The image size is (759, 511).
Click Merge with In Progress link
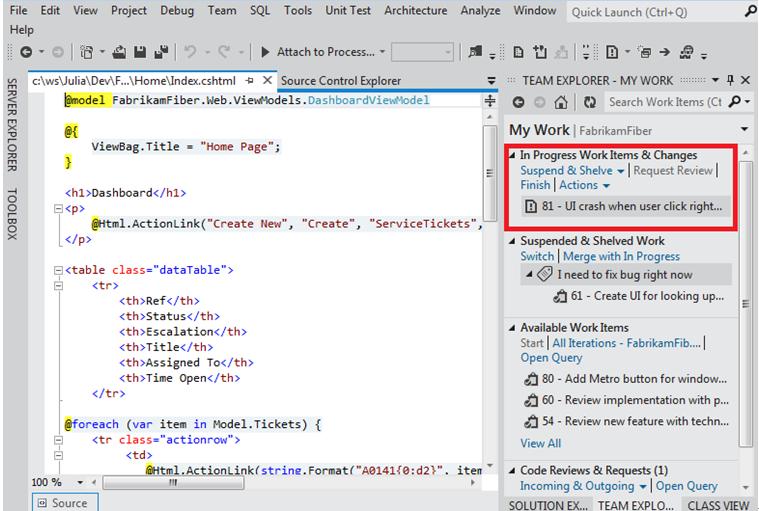[621, 256]
